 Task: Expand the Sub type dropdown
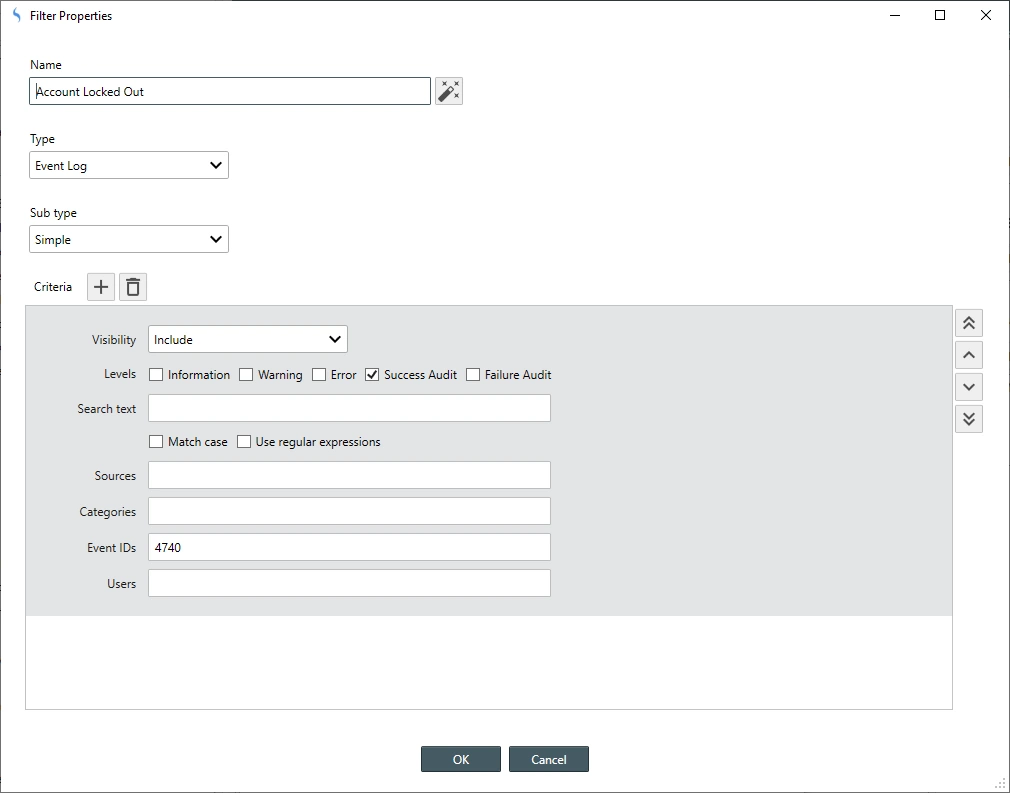tap(129, 240)
